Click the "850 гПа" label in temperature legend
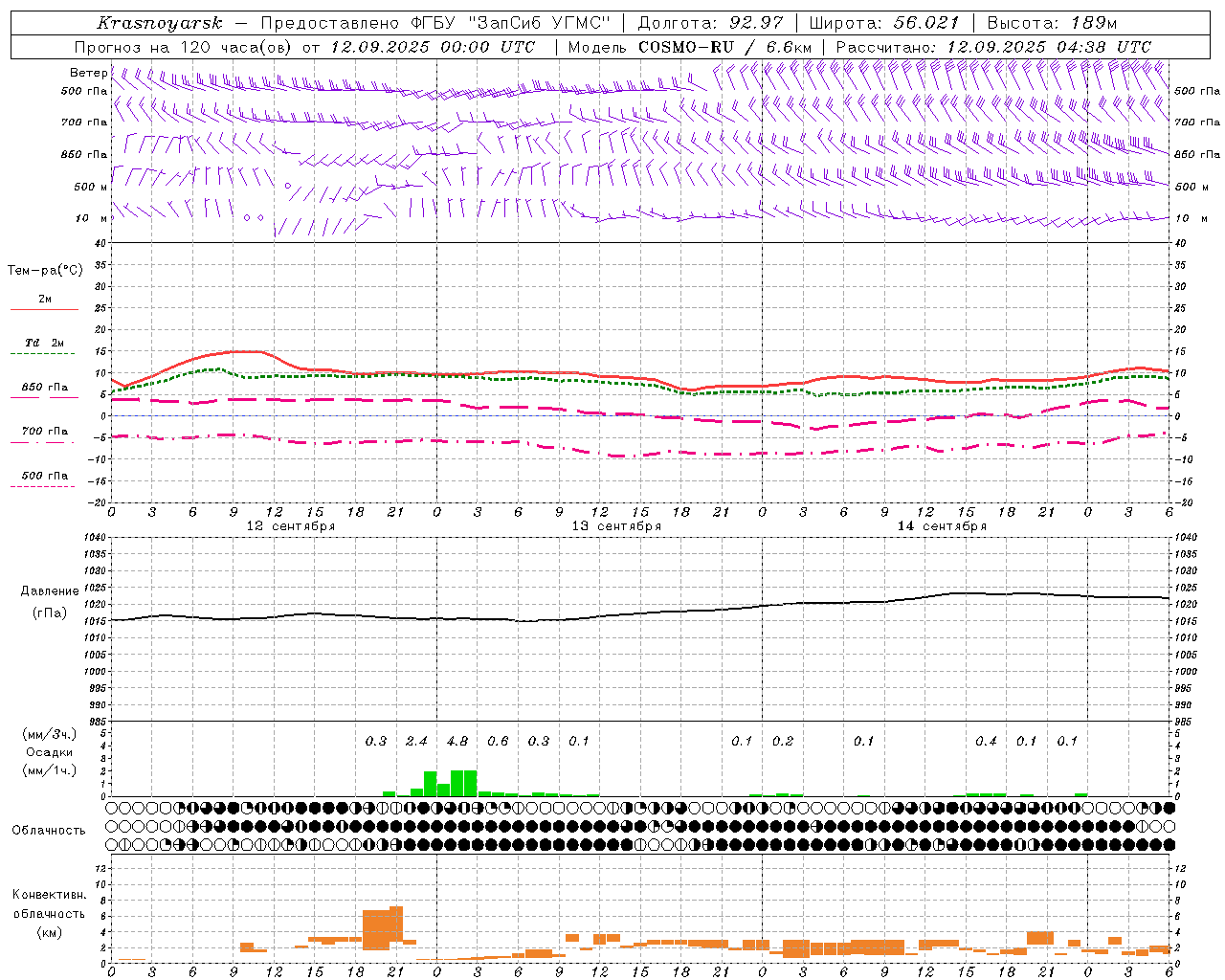 [45, 388]
